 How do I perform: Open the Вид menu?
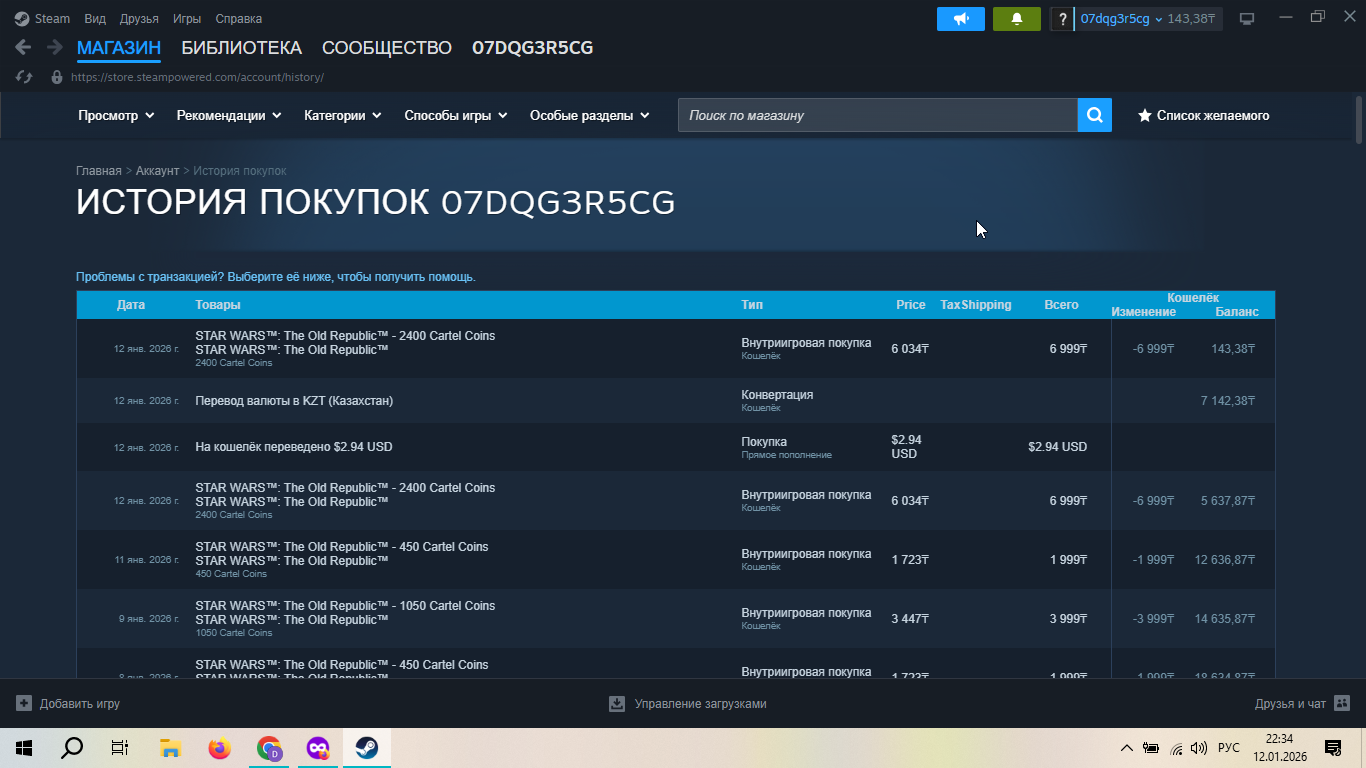pyautogui.click(x=95, y=19)
